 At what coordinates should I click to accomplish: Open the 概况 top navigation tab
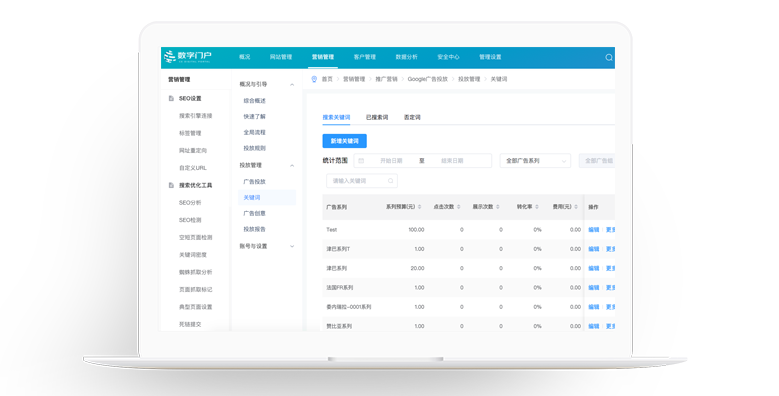pos(245,57)
